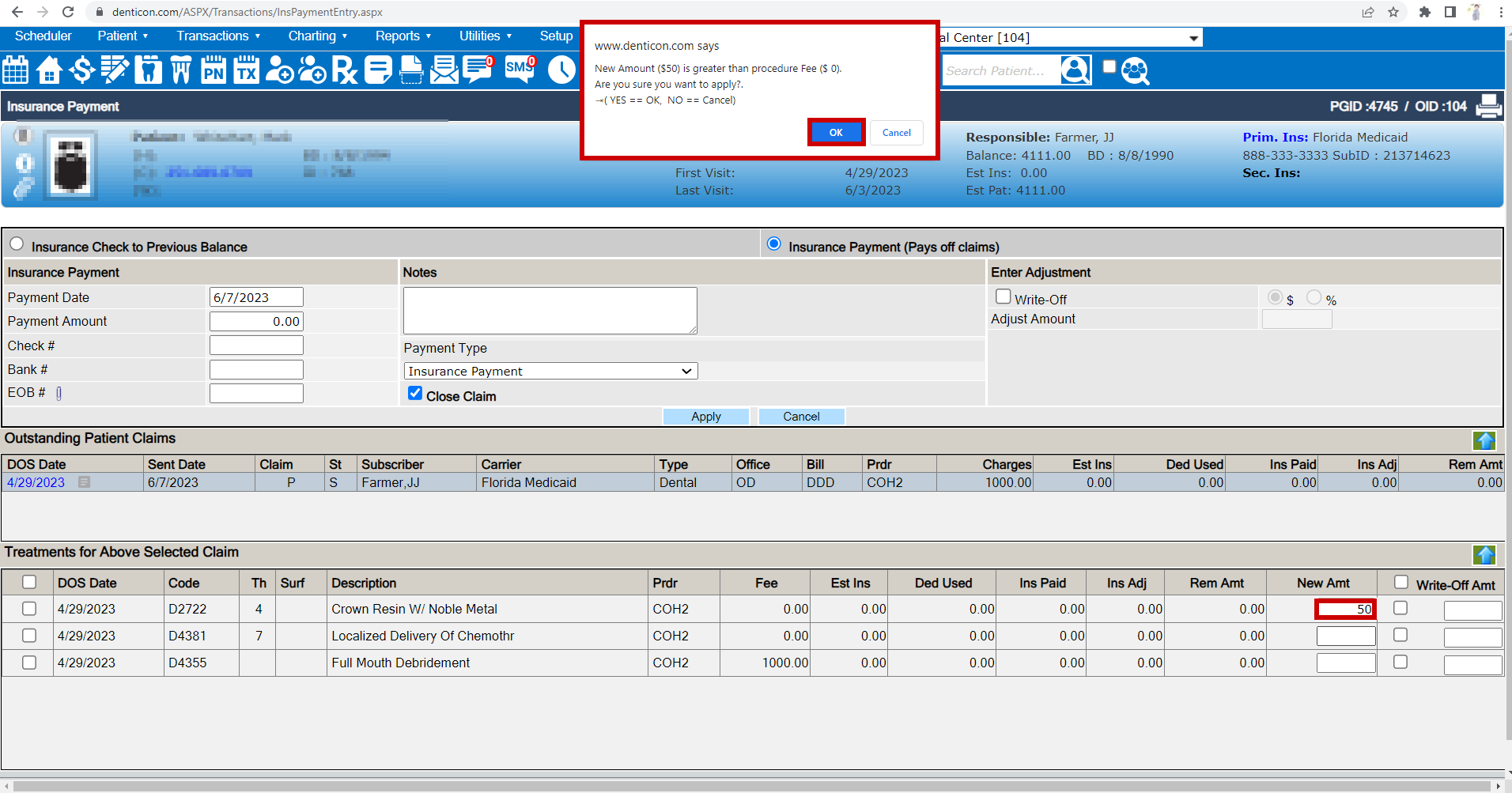Image resolution: width=1512 pixels, height=793 pixels.
Task: Open the Rx prescription icon
Action: click(x=344, y=70)
